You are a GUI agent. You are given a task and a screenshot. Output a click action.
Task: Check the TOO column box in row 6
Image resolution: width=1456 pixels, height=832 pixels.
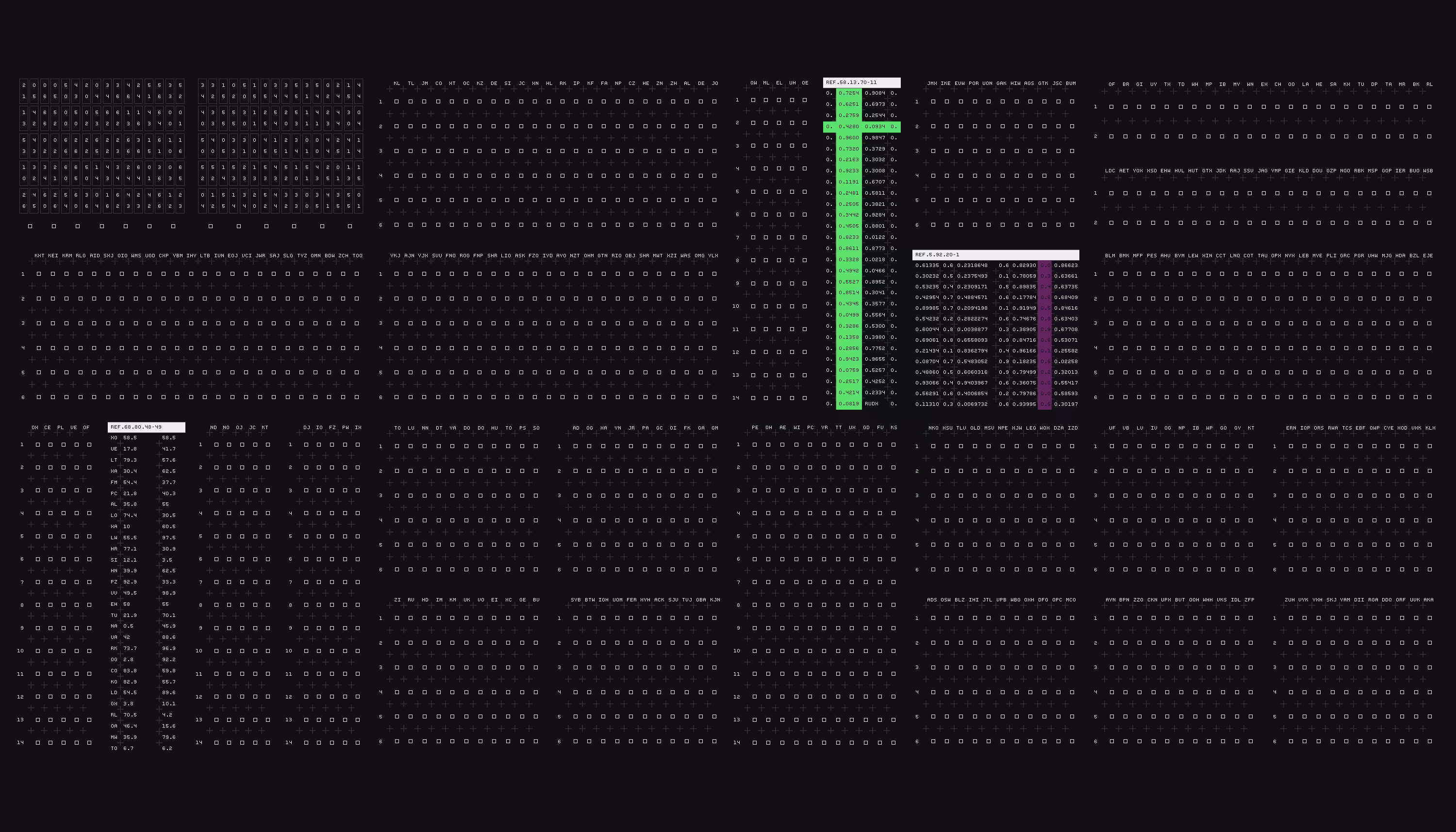(x=357, y=397)
